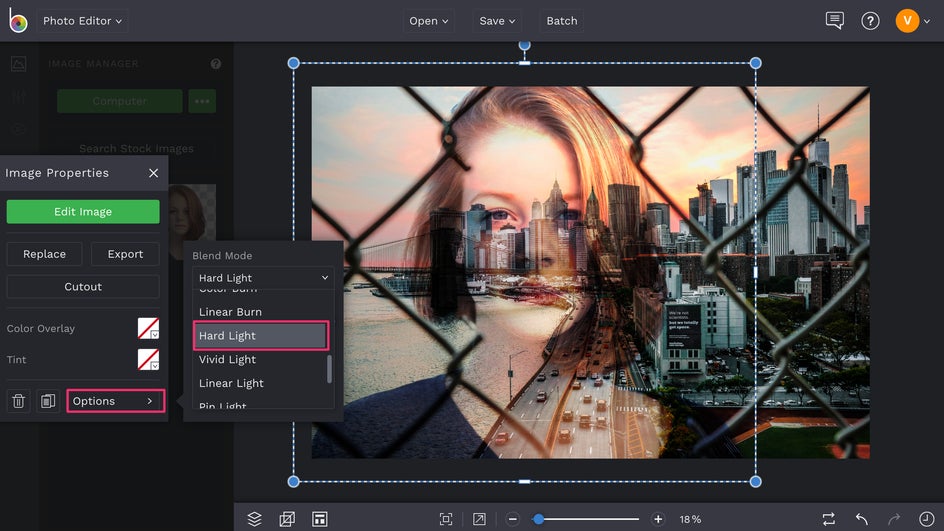Viewport: 944px width, 531px height.
Task: Click the fullscreen expand arrow icon
Action: [x=479, y=519]
